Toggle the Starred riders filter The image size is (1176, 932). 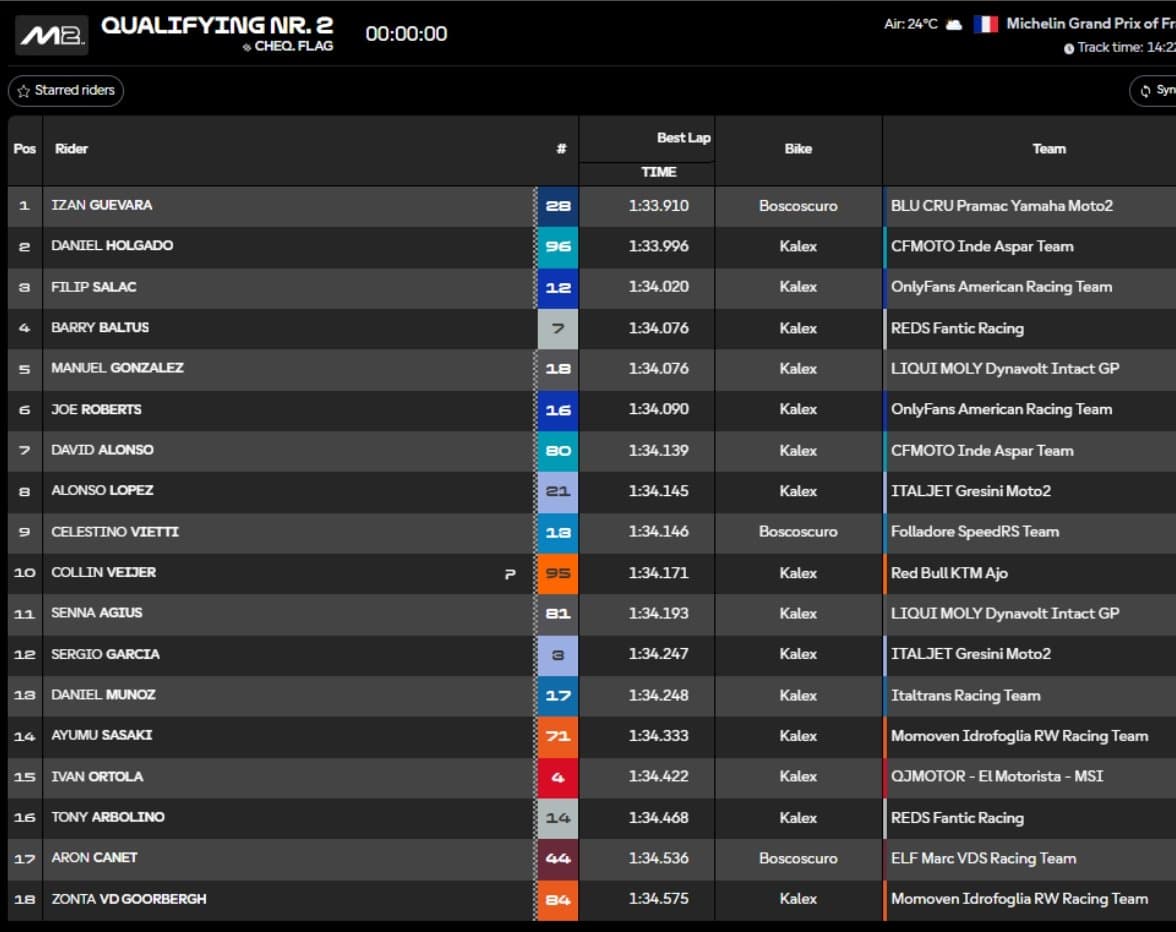coord(66,91)
